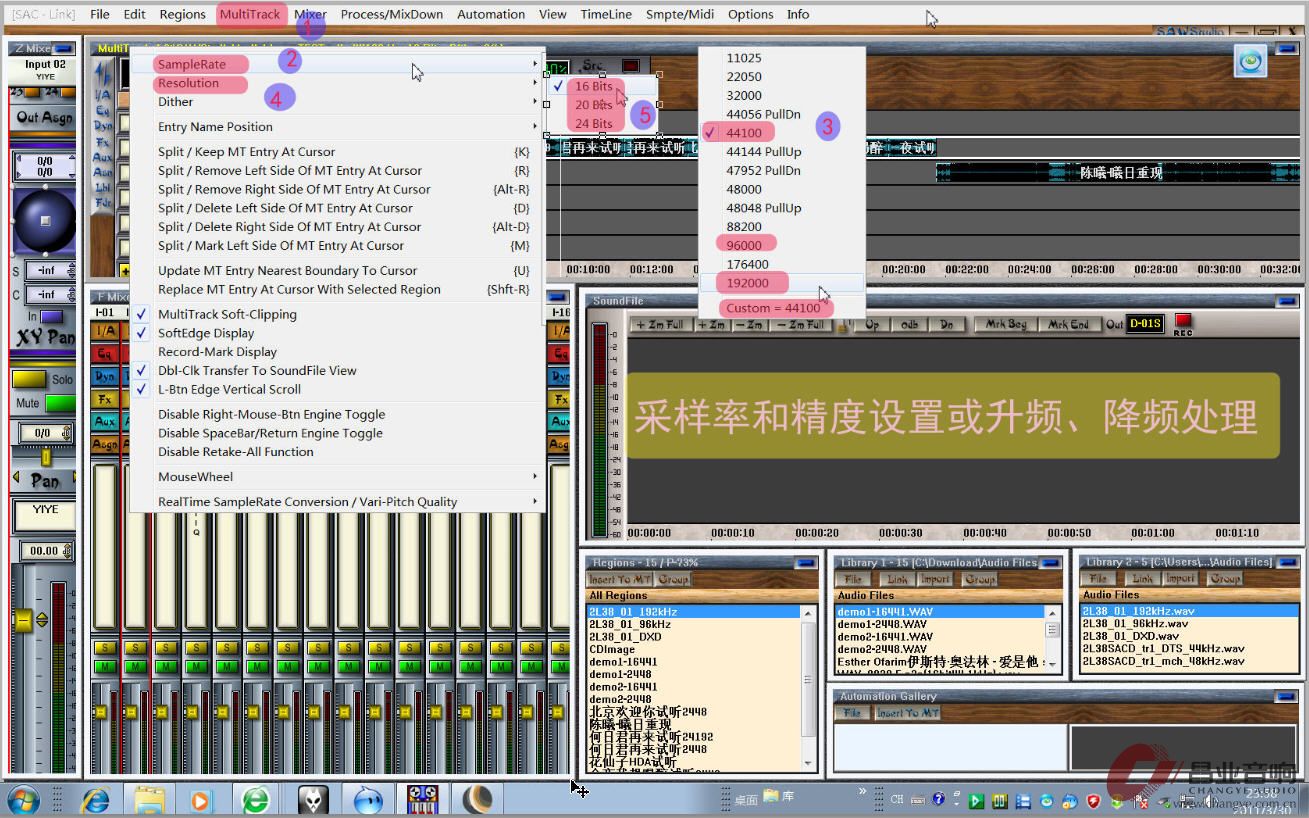Image resolution: width=1309 pixels, height=818 pixels.
Task: Click + Zm Full in SoundFile
Action: pyautogui.click(x=660, y=325)
